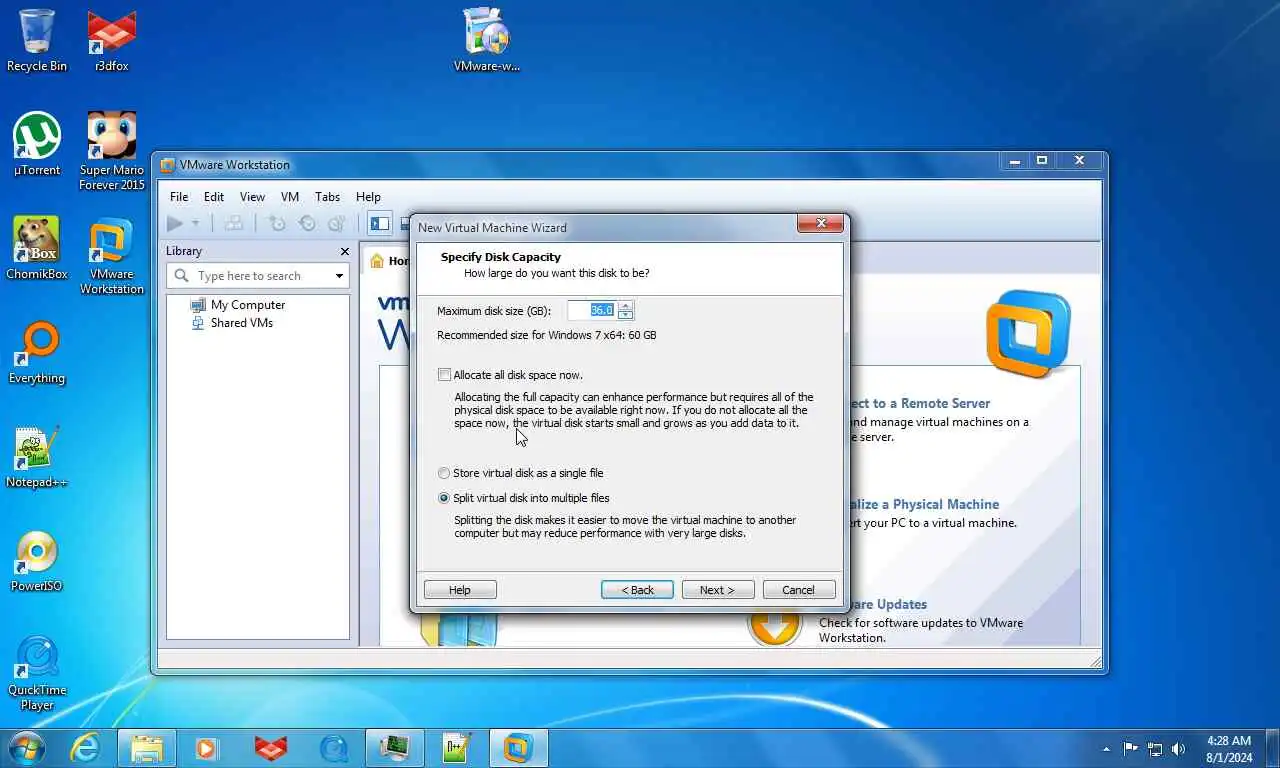Click the Revert to Snapshot toolbar icon

pyautogui.click(x=307, y=224)
